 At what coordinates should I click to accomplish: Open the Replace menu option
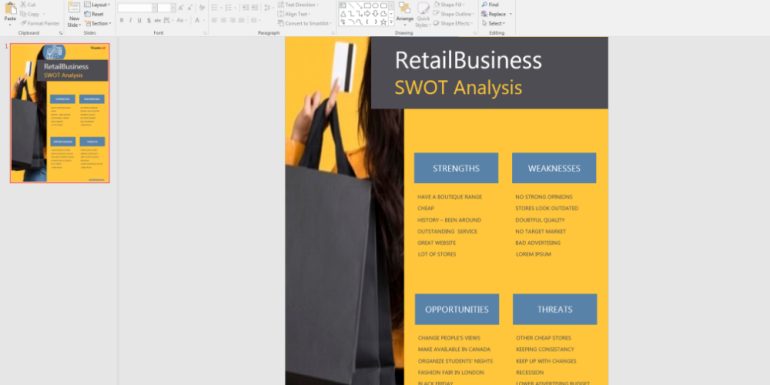tap(496, 14)
